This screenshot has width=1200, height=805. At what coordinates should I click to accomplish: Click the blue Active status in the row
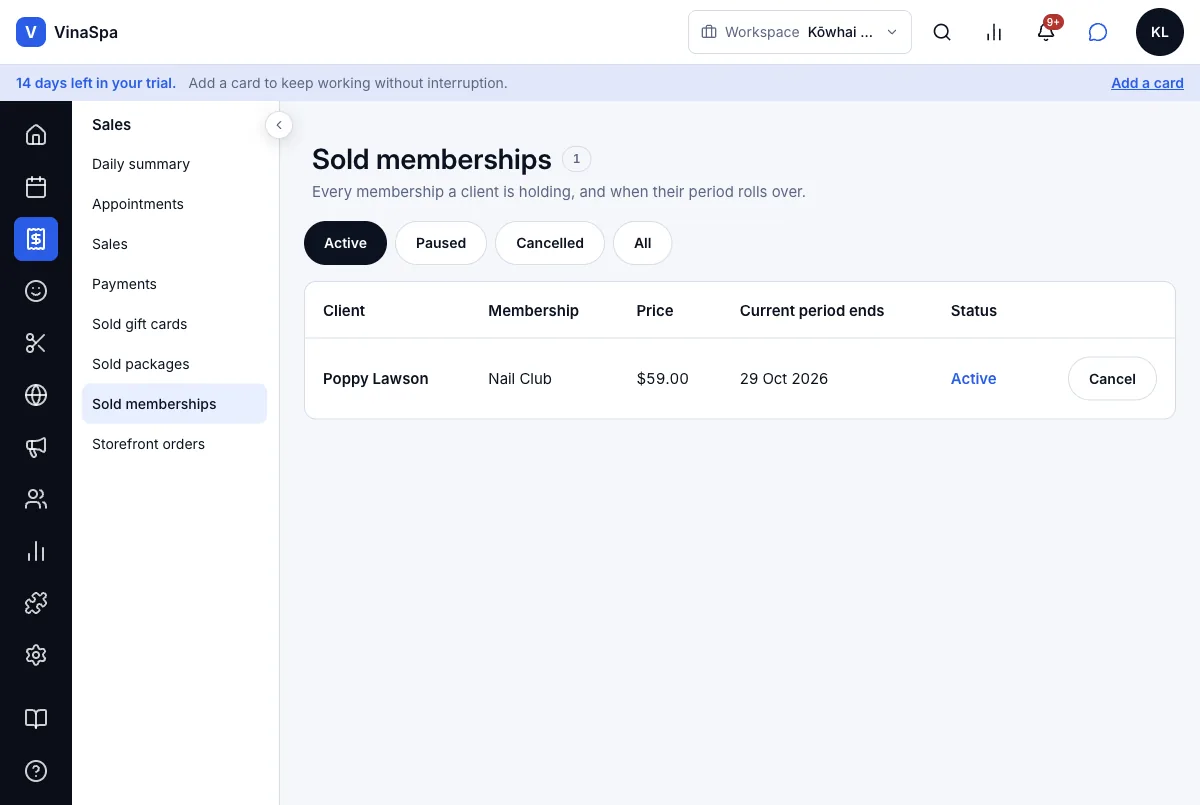[x=973, y=379]
